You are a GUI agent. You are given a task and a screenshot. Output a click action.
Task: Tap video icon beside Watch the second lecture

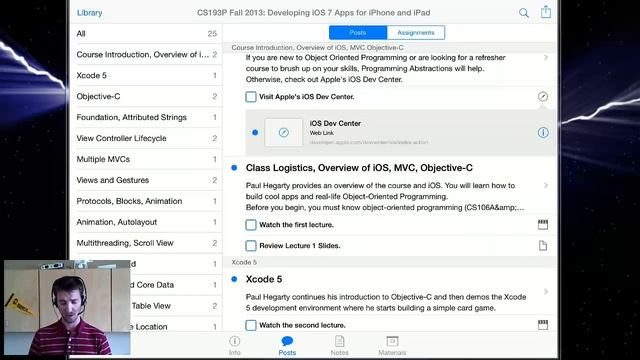tap(543, 325)
